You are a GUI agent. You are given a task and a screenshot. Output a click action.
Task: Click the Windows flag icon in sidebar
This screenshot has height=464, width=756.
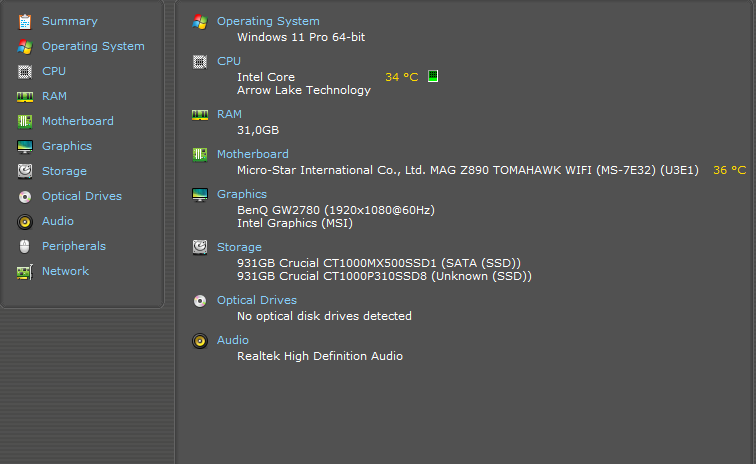25,46
